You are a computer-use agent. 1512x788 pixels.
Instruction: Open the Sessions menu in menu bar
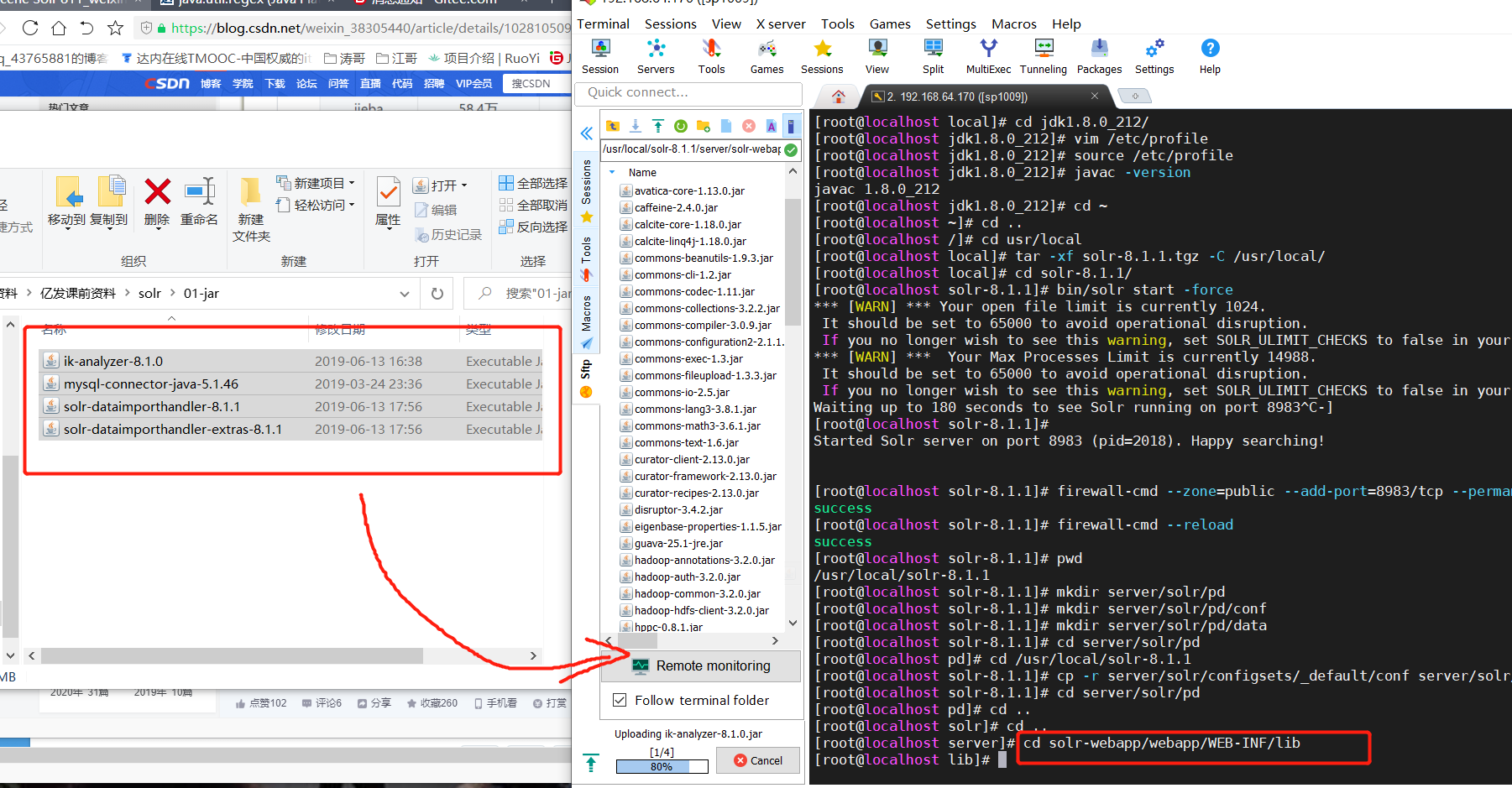pyautogui.click(x=670, y=23)
